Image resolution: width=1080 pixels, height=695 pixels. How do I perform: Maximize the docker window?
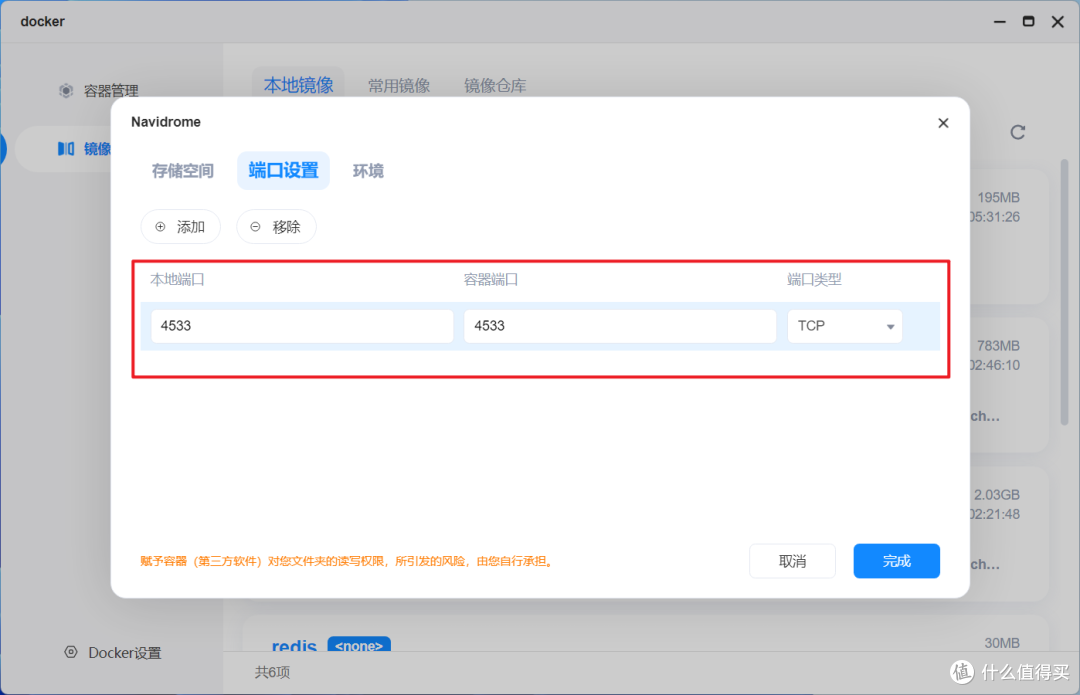[x=1028, y=21]
